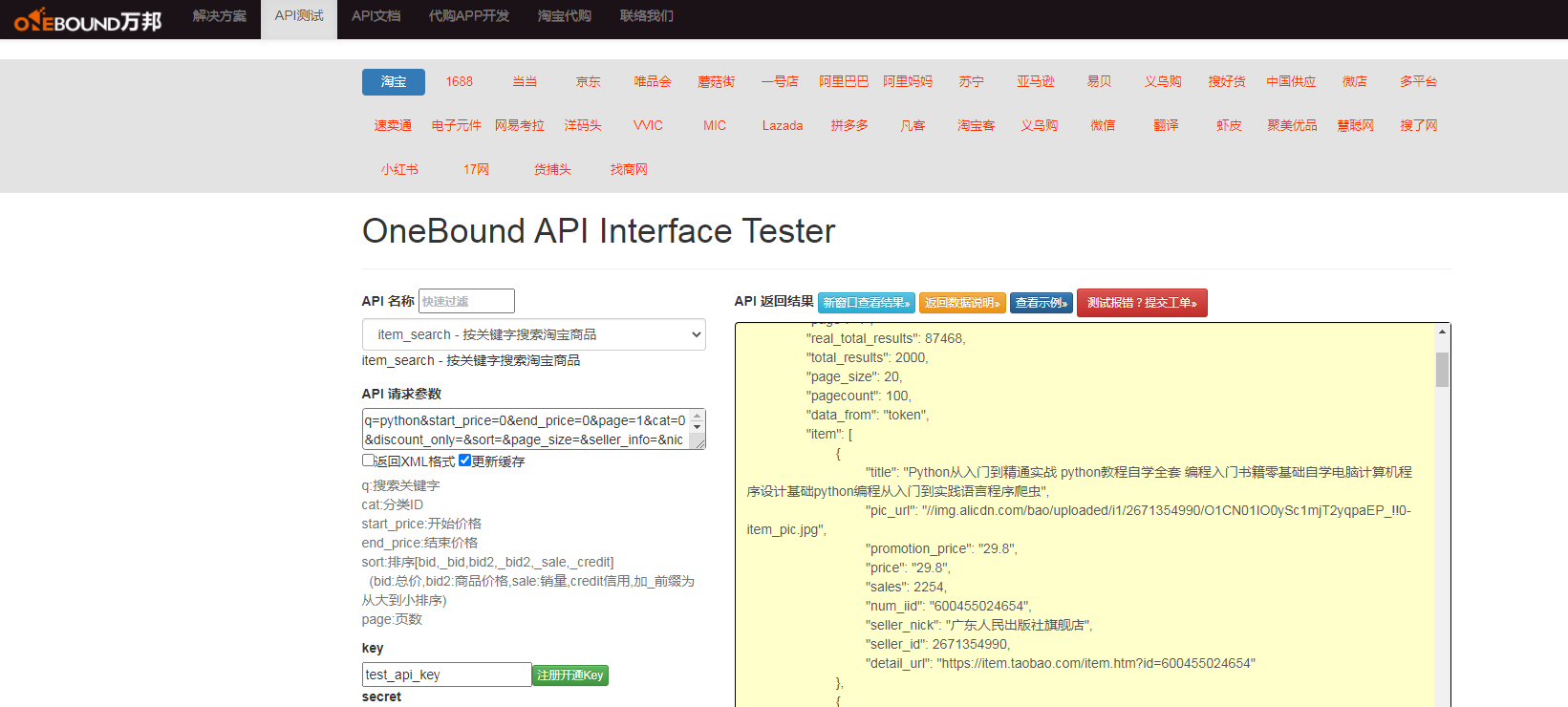Click the result panel scrollbar thumb
The image size is (1568, 707).
coord(1443,370)
